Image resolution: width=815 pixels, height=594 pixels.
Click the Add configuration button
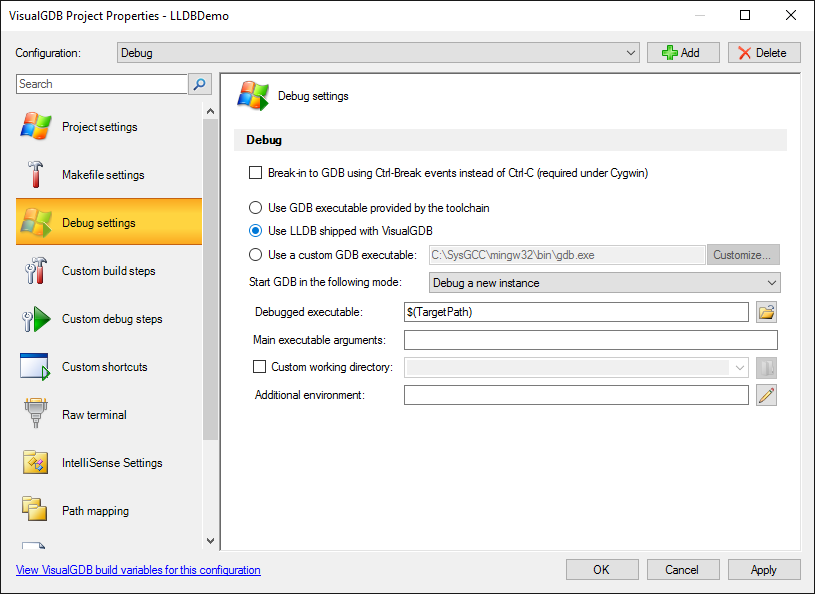pyautogui.click(x=683, y=53)
